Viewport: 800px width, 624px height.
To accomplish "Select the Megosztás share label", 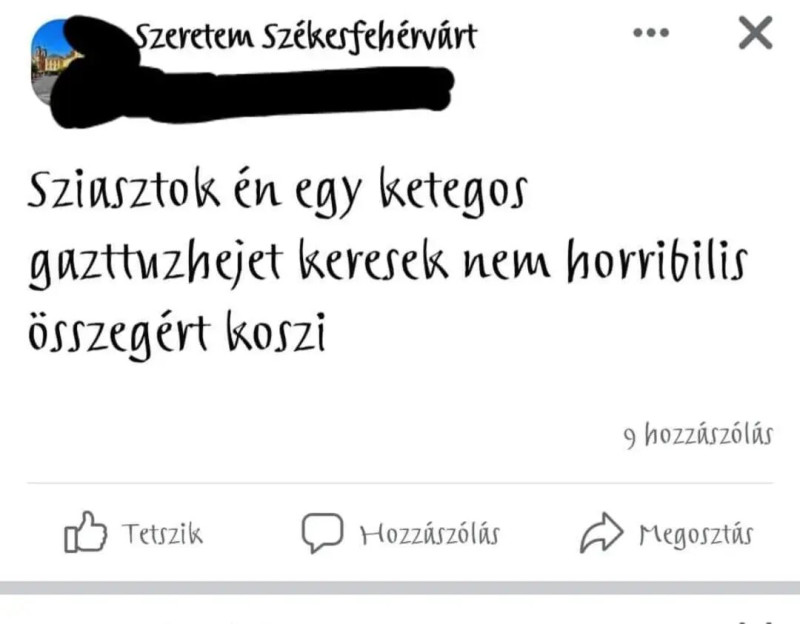I will [x=696, y=536].
